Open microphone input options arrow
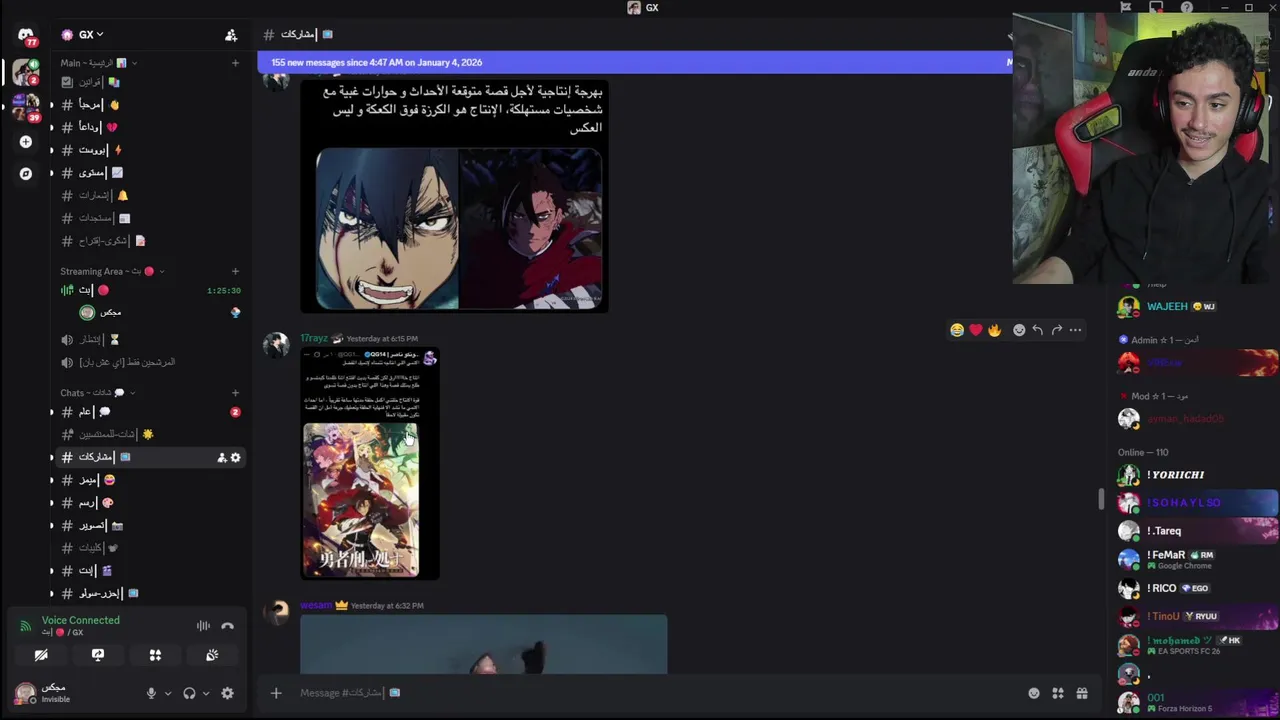The width and height of the screenshot is (1280, 720). click(167, 693)
